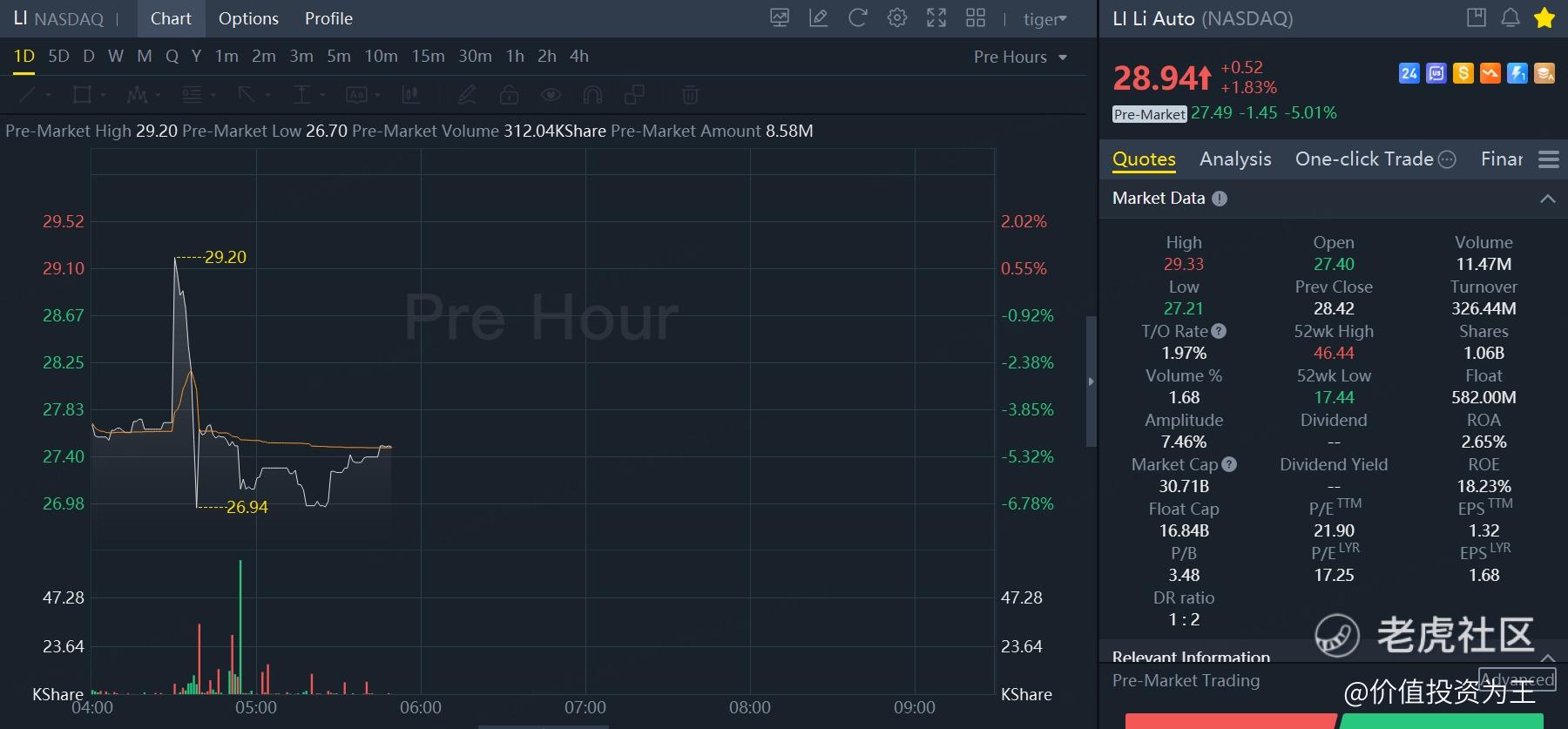Select the 15m interval
Viewport: 1568px width, 729px height.
coord(428,57)
